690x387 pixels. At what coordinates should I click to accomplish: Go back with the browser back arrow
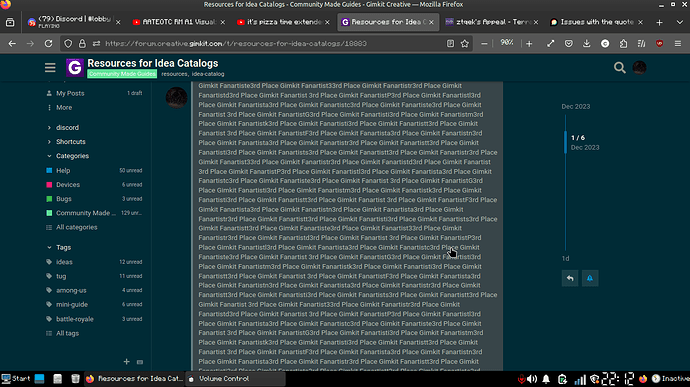pos(12,44)
